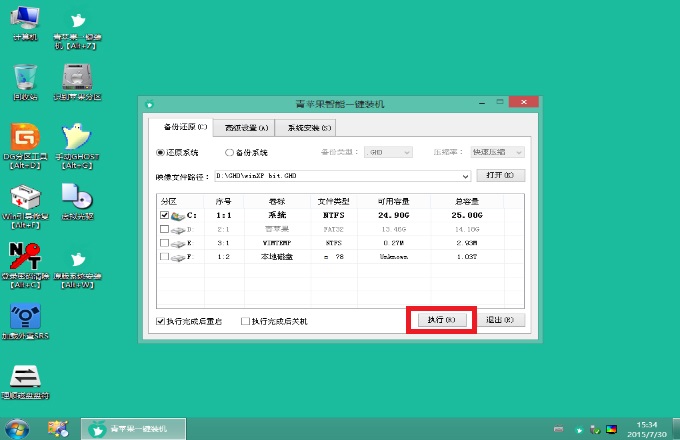Click the 本地磁盘 volume label cell
The height and width of the screenshot is (440, 680).
pyautogui.click(x=277, y=257)
